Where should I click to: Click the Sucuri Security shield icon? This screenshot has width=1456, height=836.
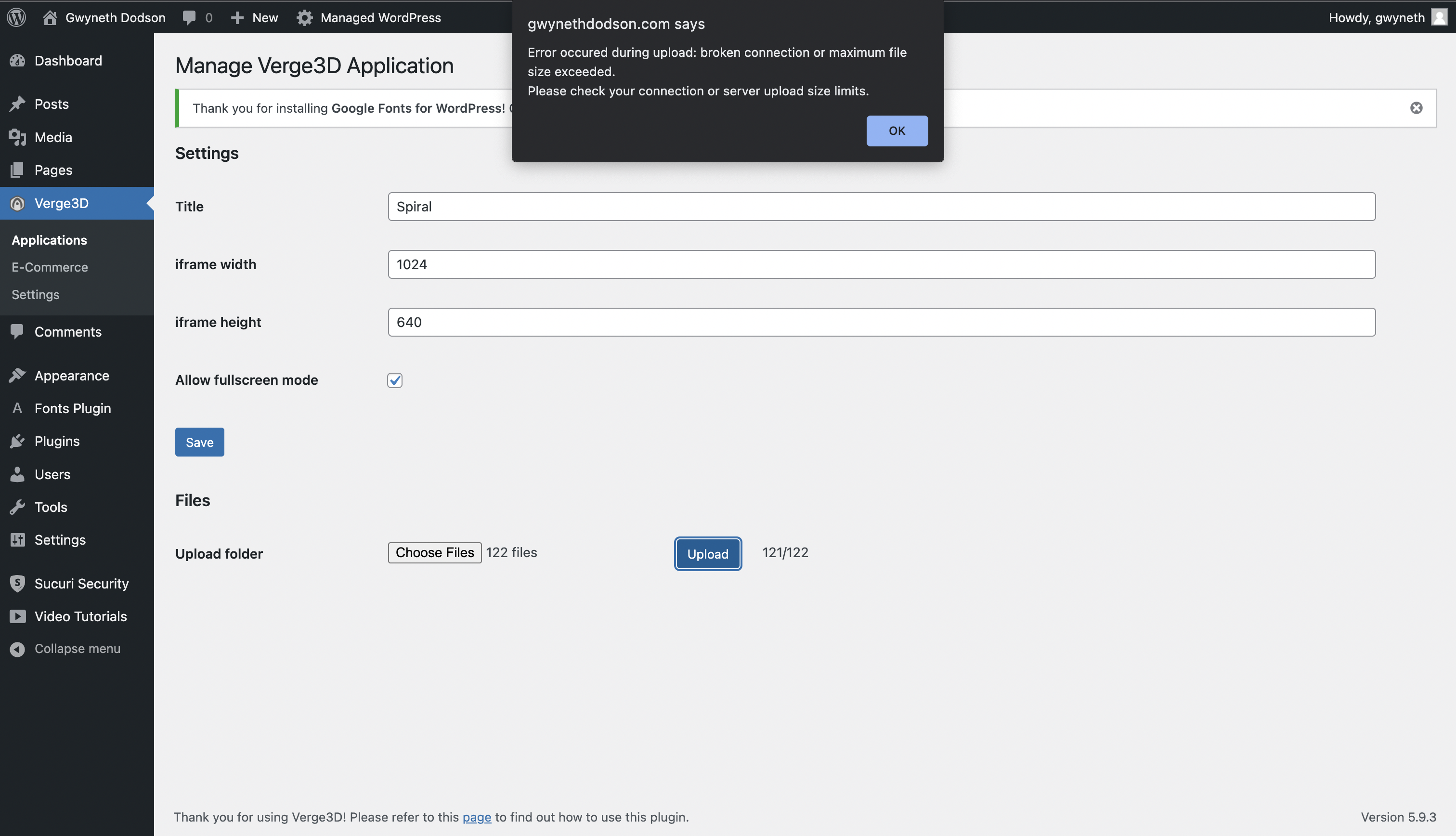(17, 583)
